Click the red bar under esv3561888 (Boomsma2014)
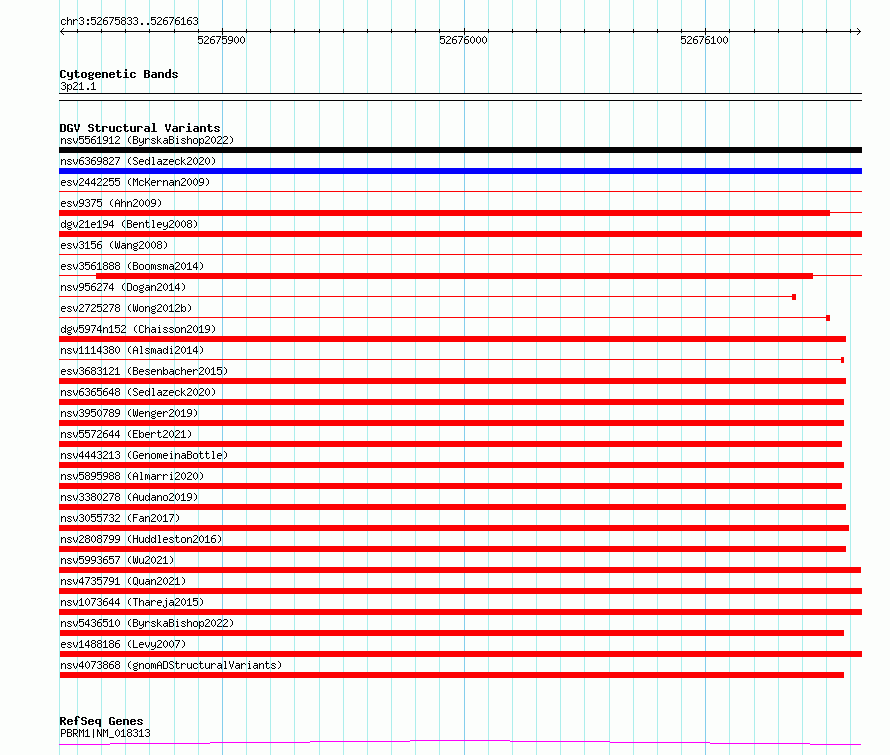Screen dimensions: 890x755 pos(454,276)
